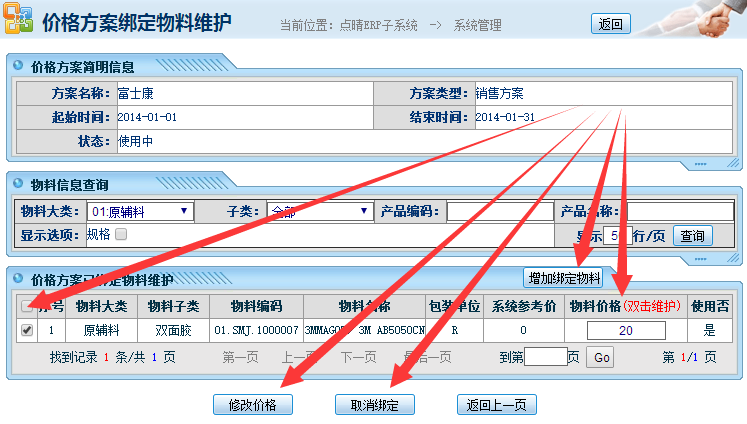Click the 修改价格 button

(252, 404)
